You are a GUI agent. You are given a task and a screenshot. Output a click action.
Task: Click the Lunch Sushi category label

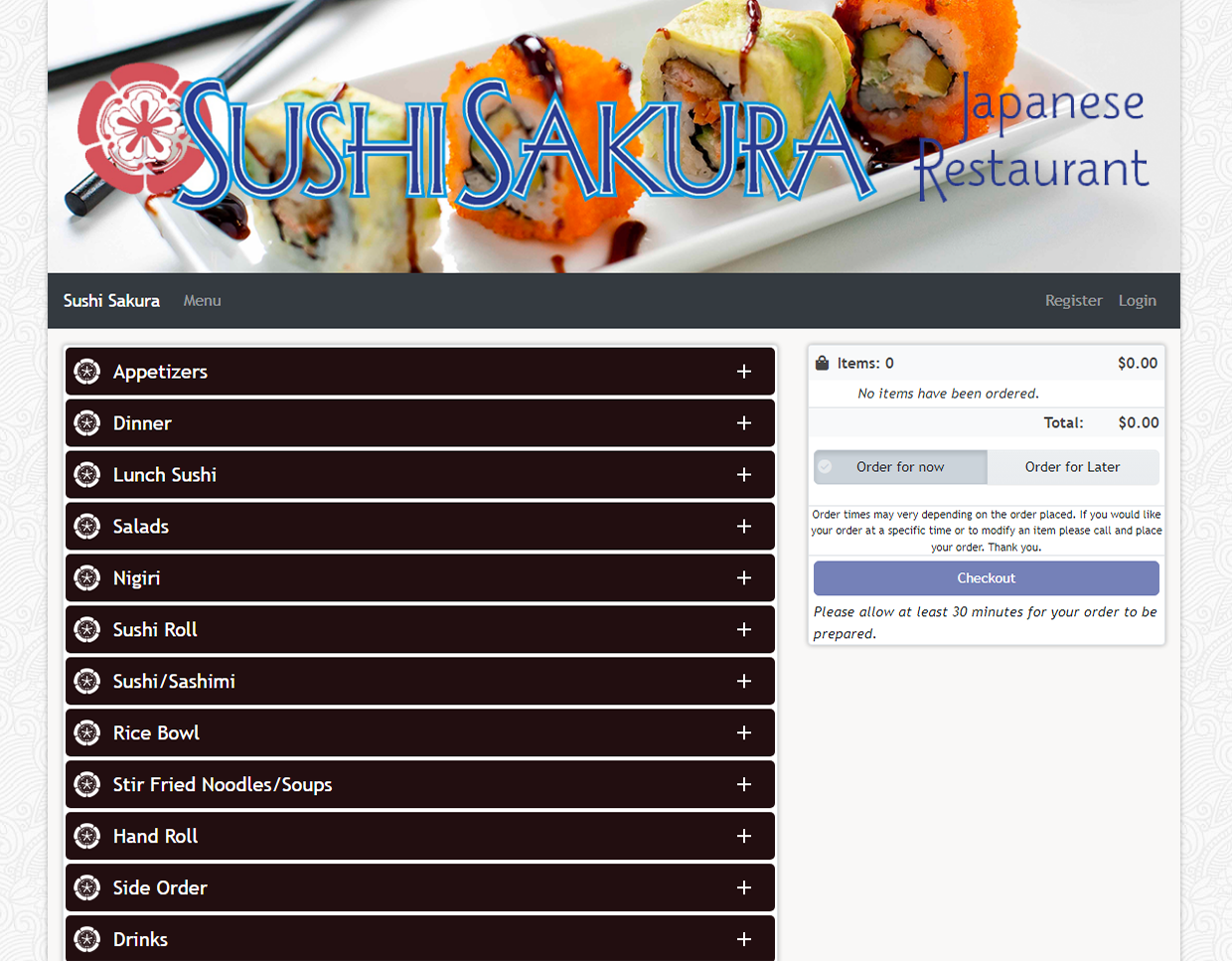165,475
